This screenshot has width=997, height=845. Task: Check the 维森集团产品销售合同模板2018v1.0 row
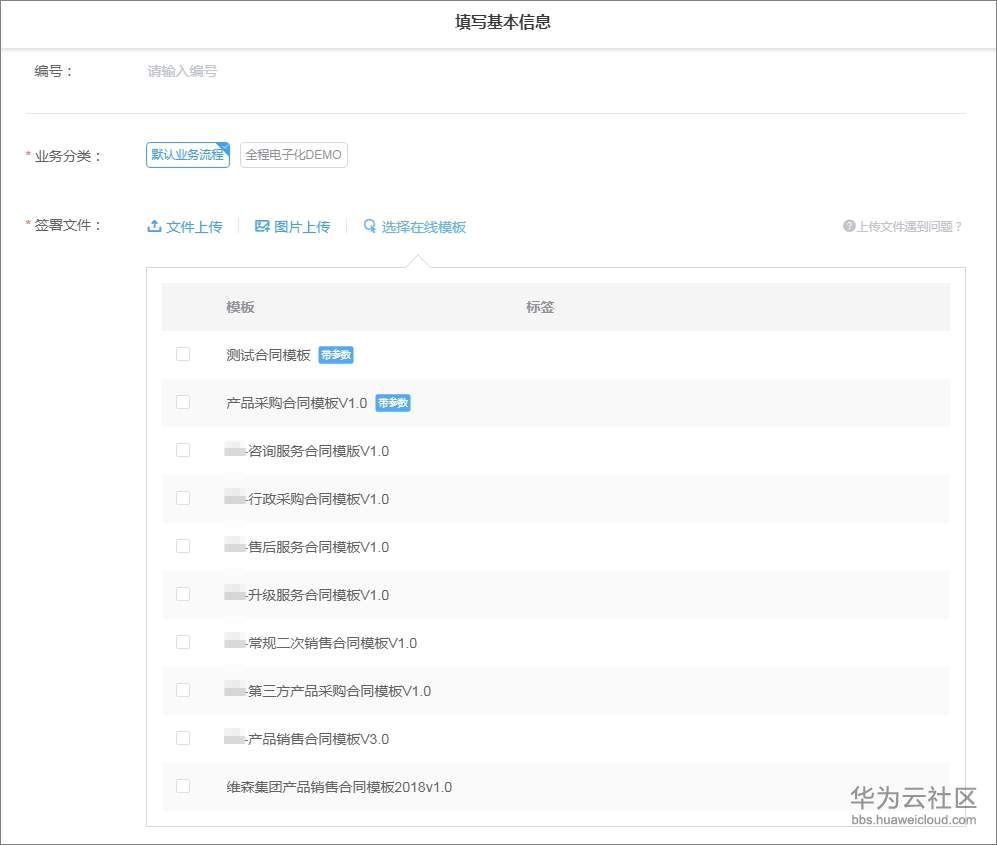183,786
